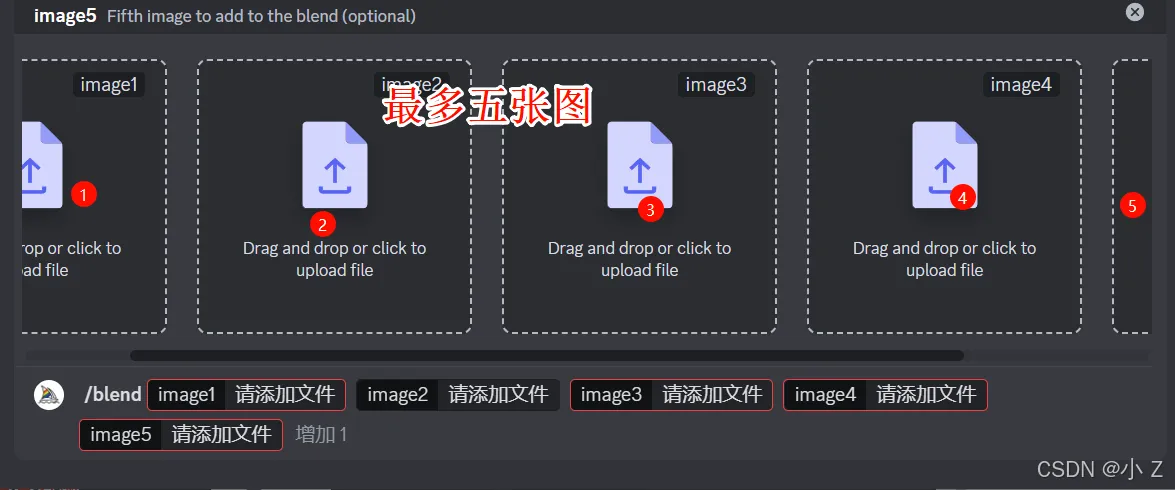The height and width of the screenshot is (490, 1175).
Task: Select the image5 parameter chip in command
Action: (181, 435)
